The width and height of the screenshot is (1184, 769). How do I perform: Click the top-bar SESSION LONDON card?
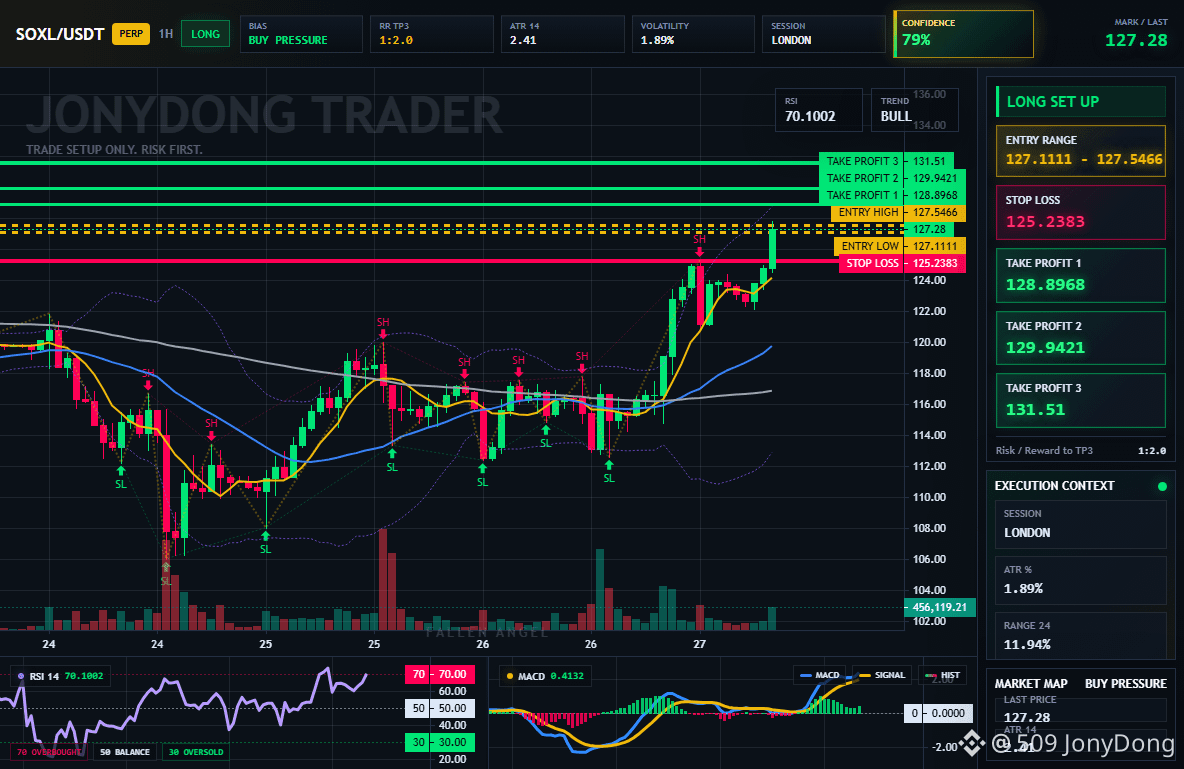824,34
